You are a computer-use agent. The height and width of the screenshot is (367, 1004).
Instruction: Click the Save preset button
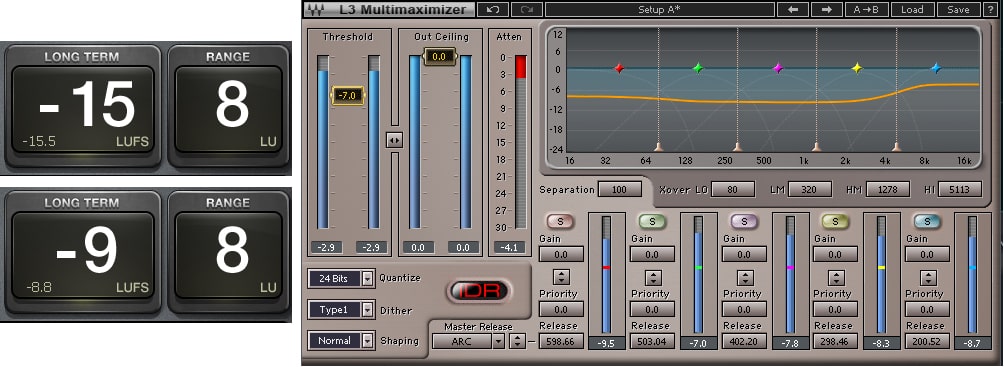click(958, 10)
